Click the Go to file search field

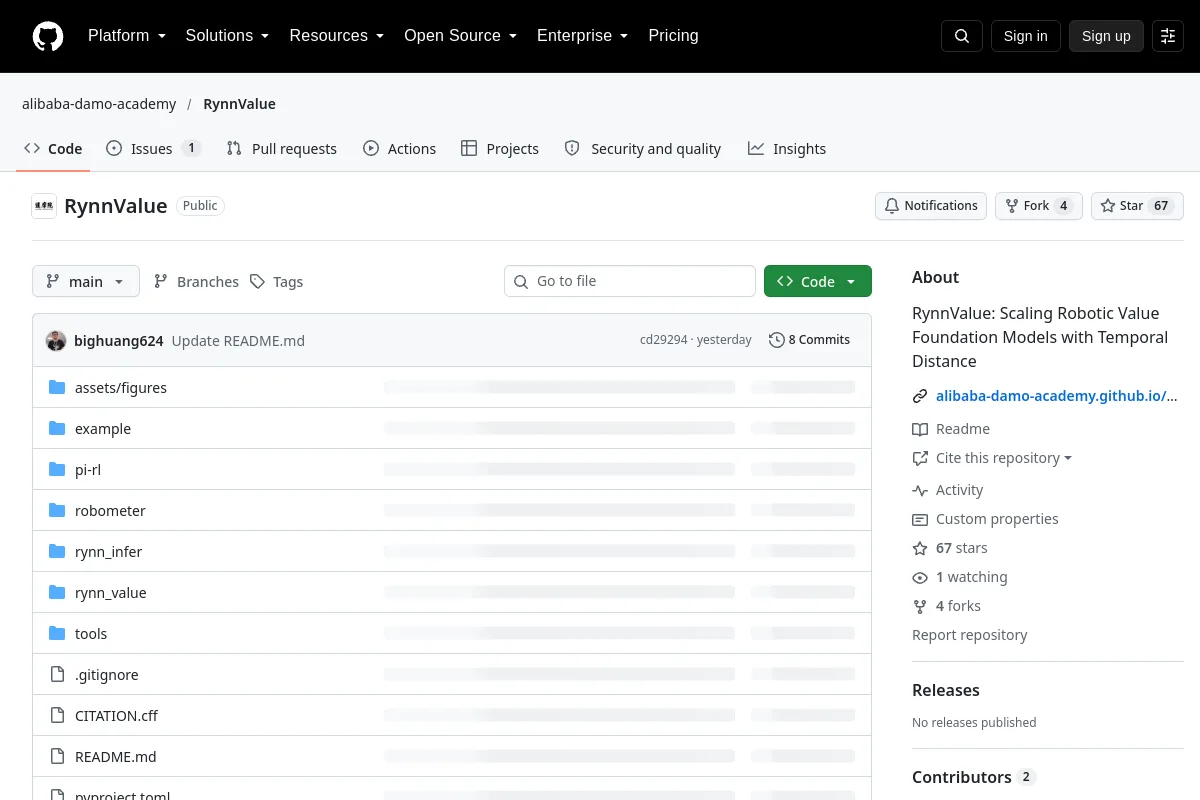click(x=630, y=281)
